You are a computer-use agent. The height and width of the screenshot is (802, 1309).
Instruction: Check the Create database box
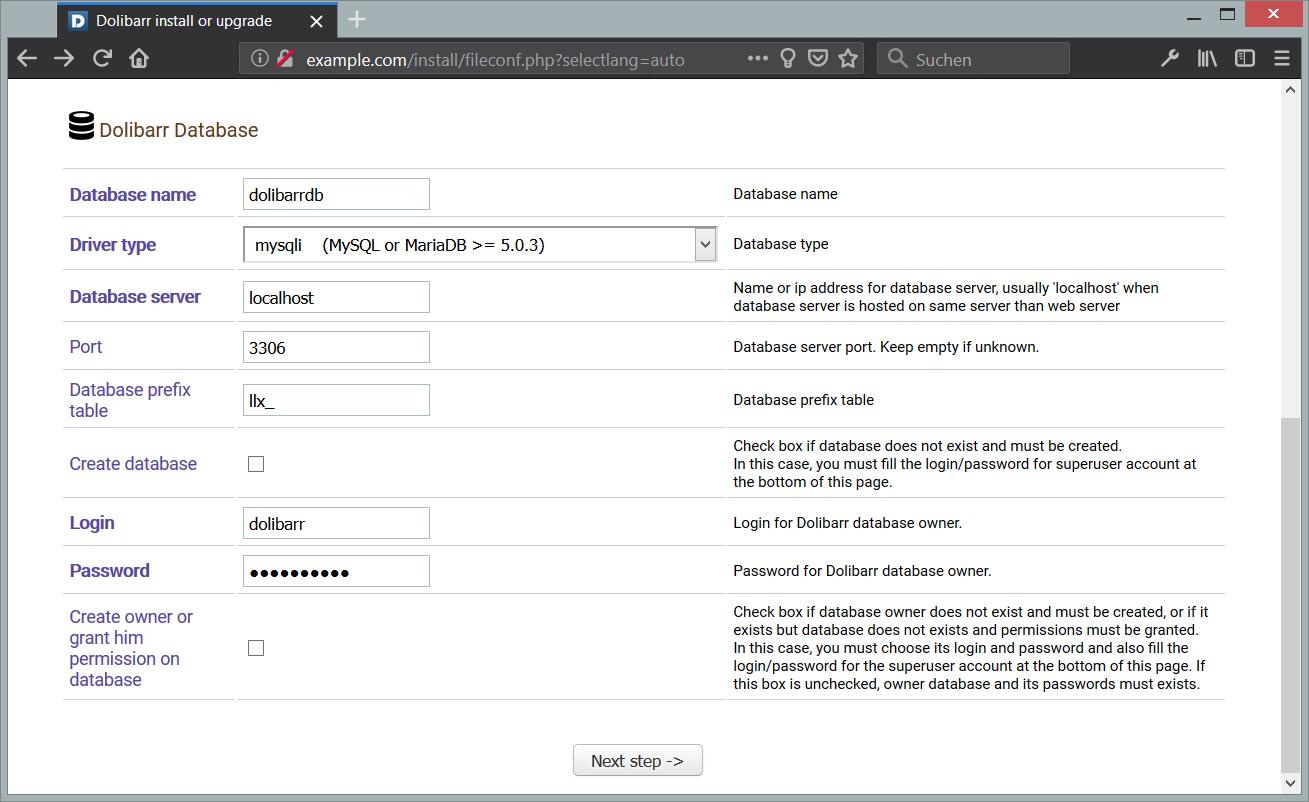(256, 464)
